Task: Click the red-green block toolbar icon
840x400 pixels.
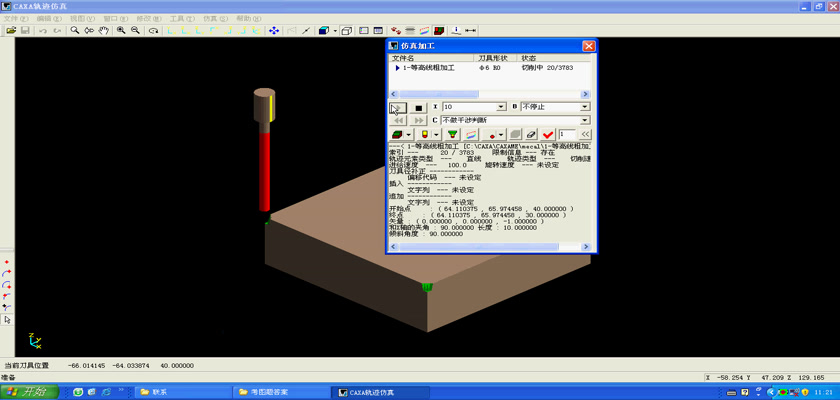Action: click(439, 31)
